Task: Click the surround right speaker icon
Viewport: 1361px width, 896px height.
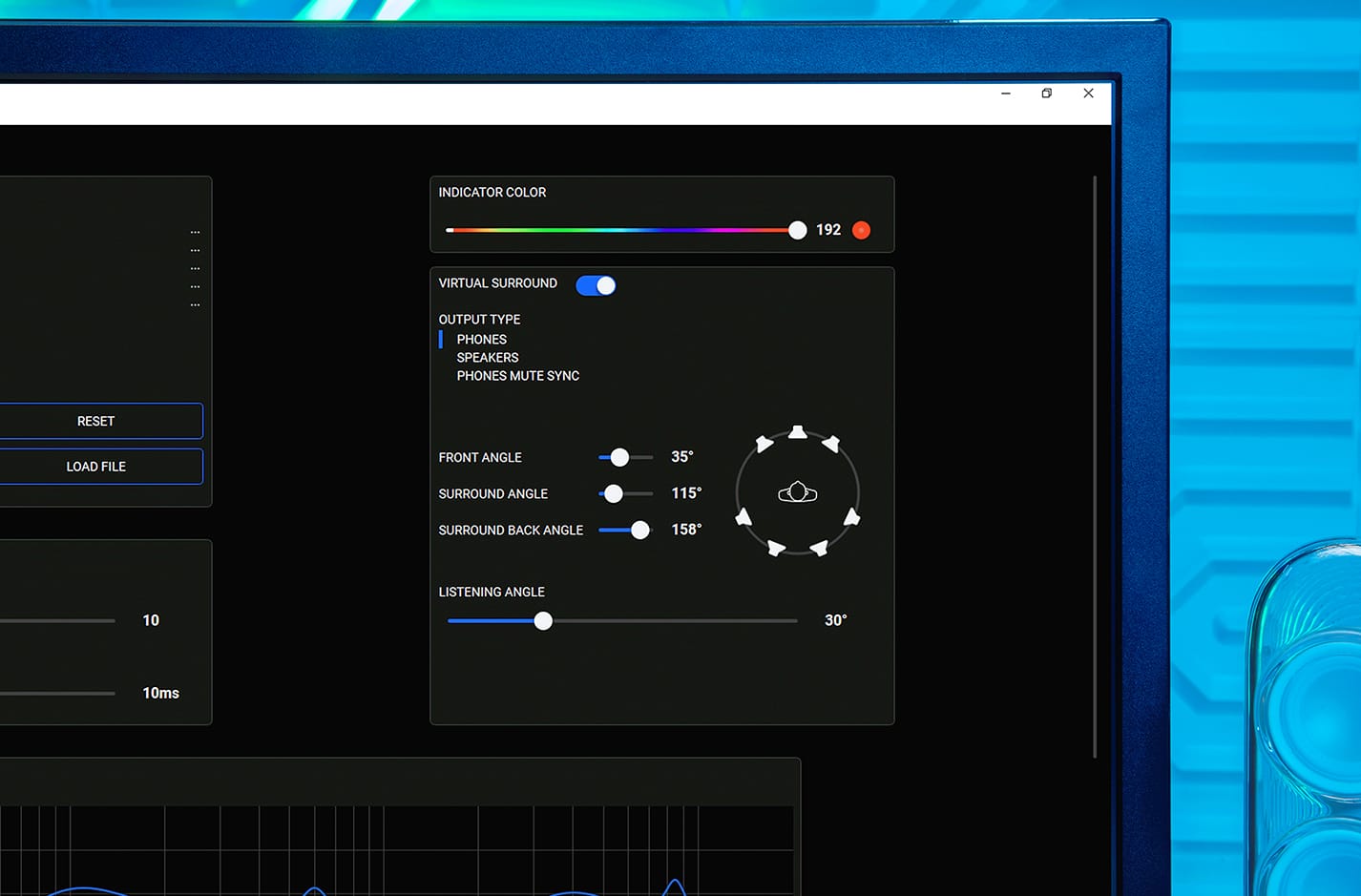Action: coord(852,517)
